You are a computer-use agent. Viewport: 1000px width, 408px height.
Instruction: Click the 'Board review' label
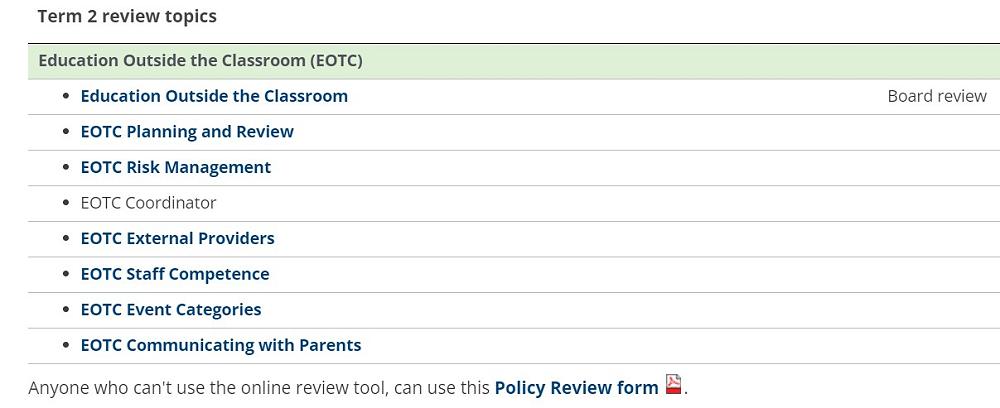coord(937,96)
